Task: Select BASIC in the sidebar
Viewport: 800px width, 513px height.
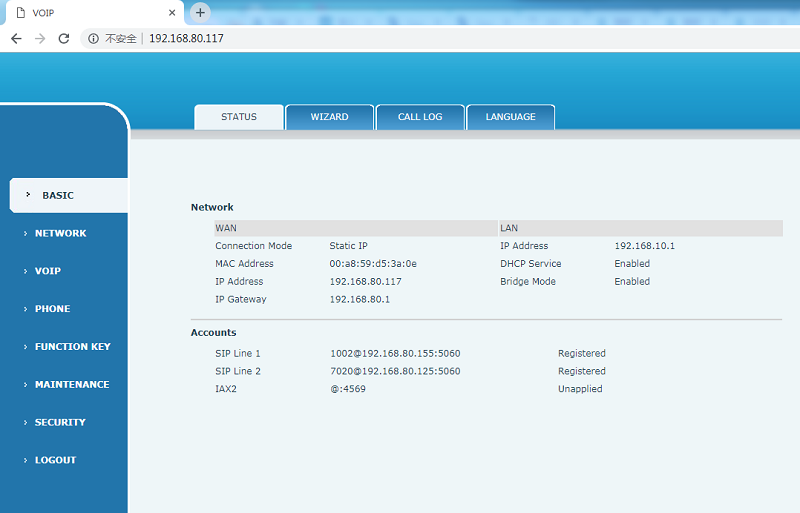Action: point(58,196)
